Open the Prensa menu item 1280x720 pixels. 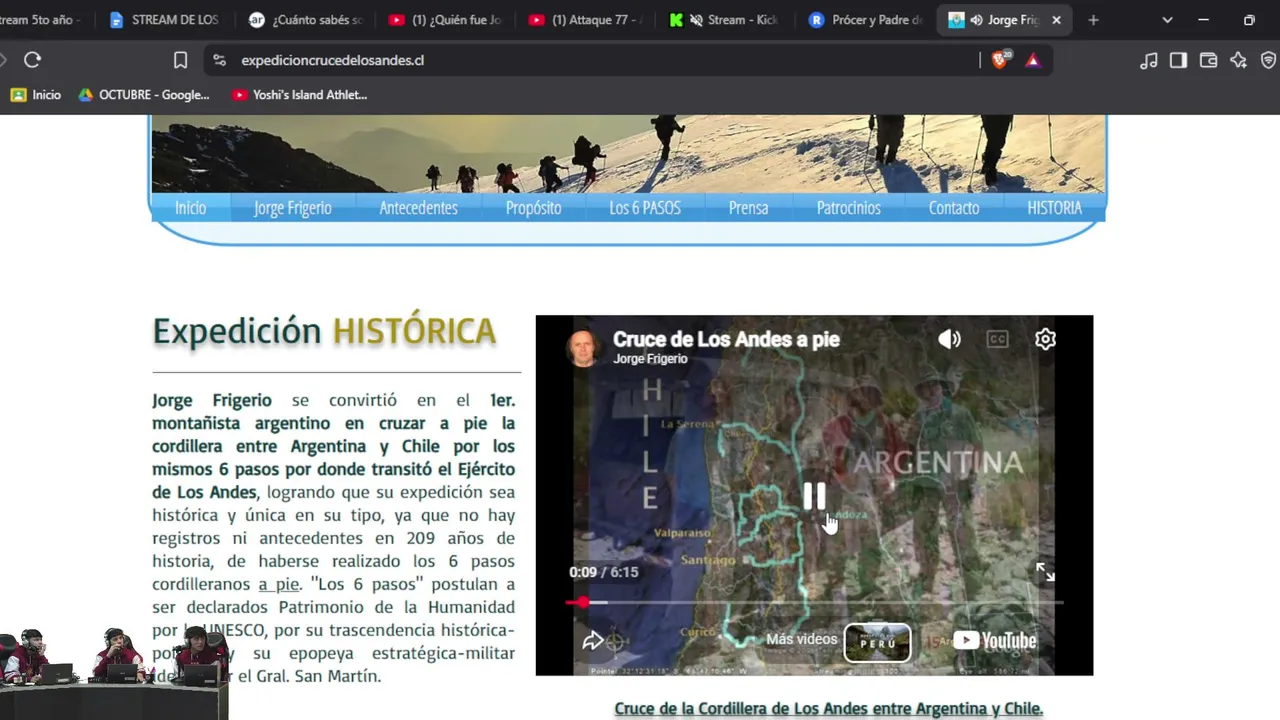coord(748,208)
